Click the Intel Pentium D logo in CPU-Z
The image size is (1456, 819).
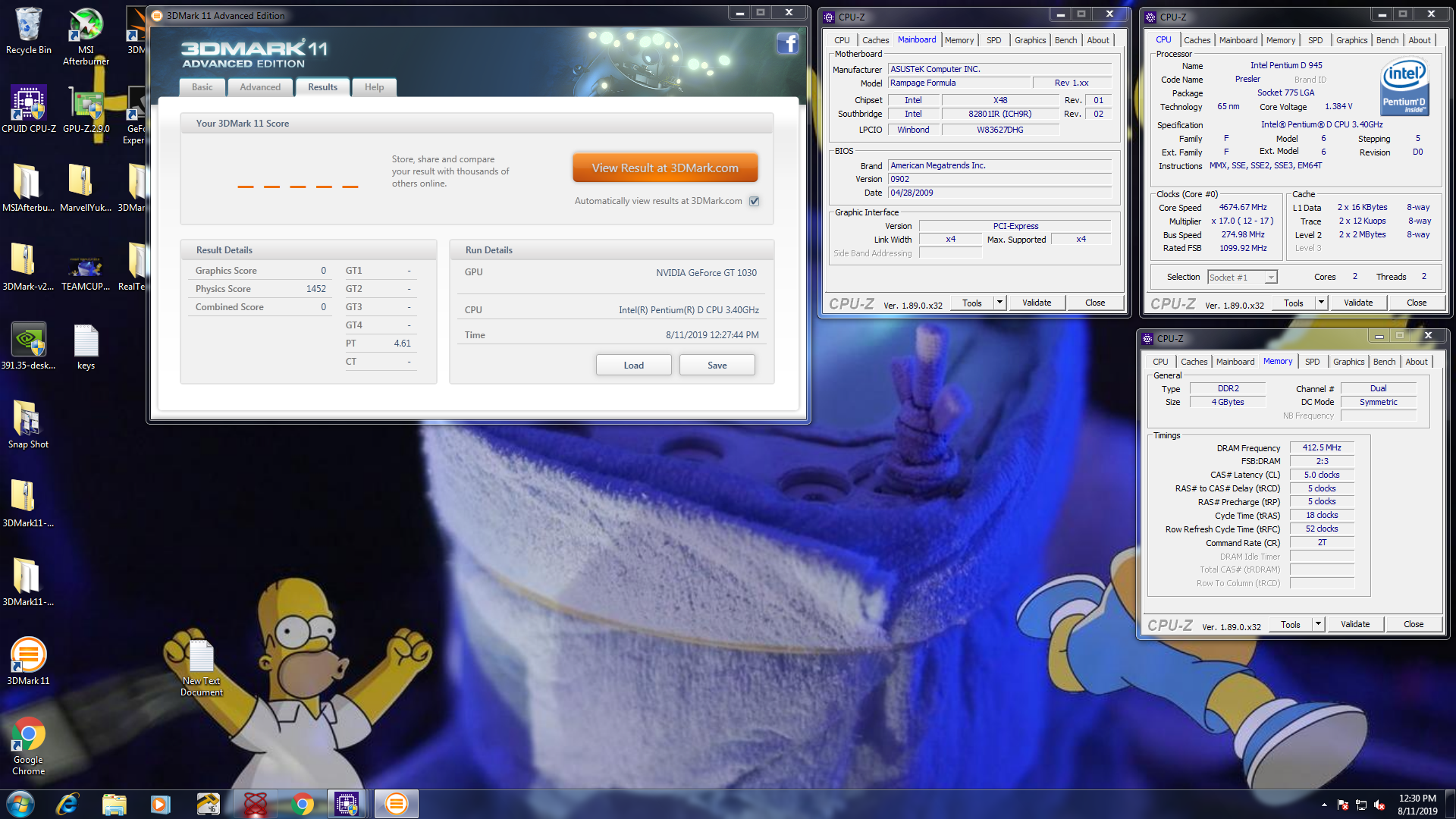coord(1404,88)
